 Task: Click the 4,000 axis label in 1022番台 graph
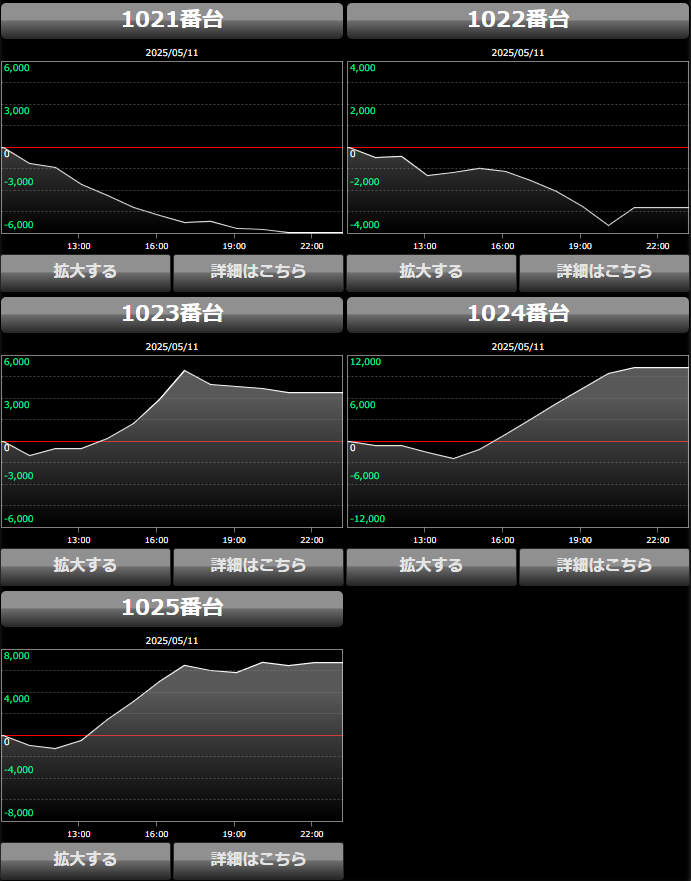coord(363,68)
